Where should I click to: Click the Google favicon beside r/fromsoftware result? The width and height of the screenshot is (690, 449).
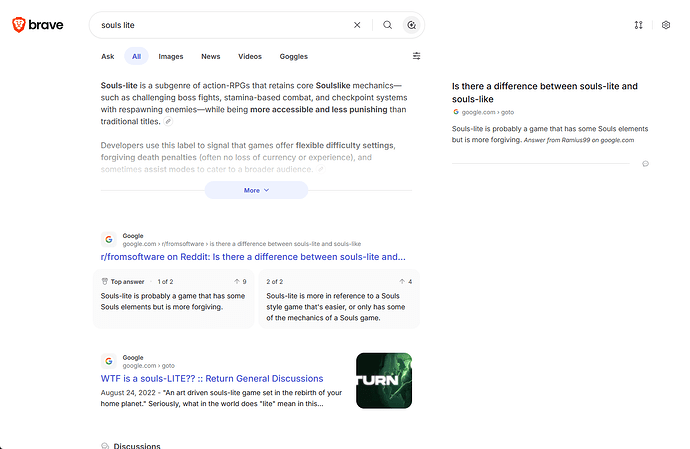109,239
